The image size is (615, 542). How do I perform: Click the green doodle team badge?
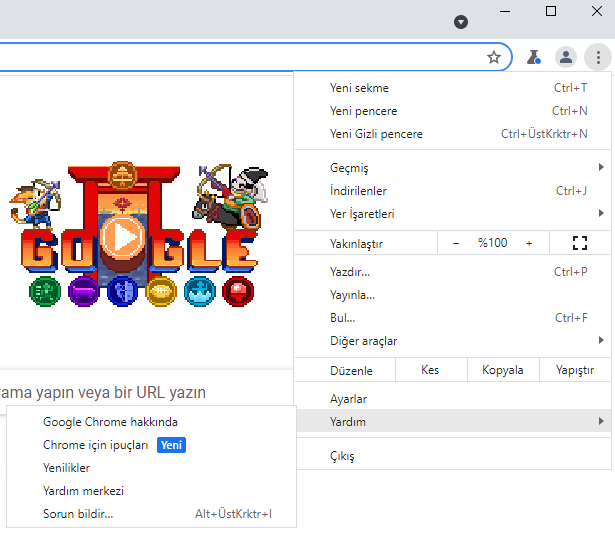(45, 291)
